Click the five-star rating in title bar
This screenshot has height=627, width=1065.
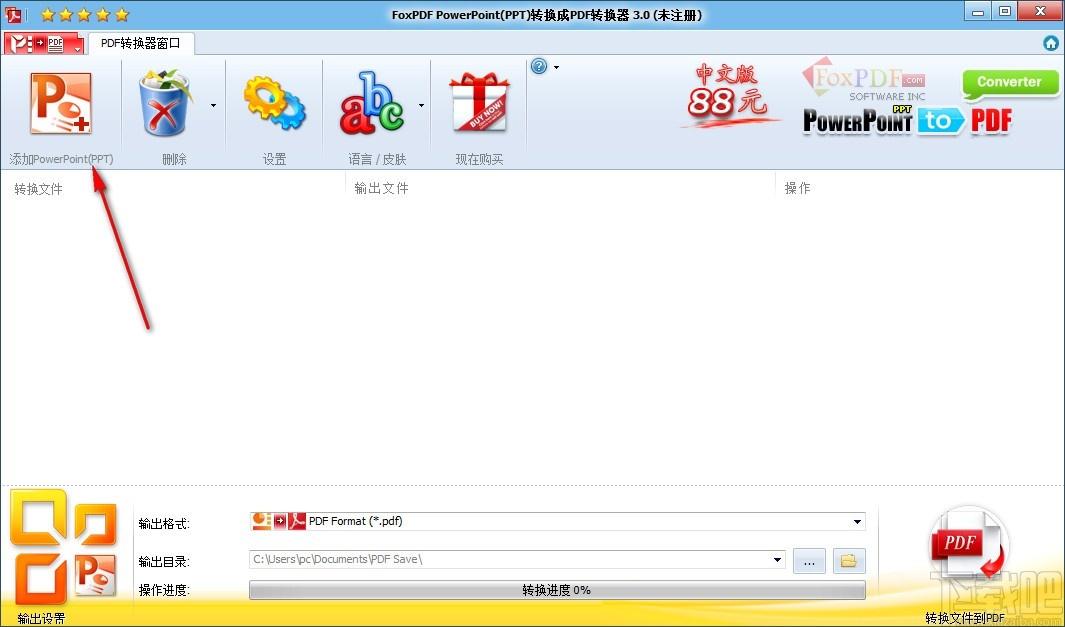click(x=84, y=14)
